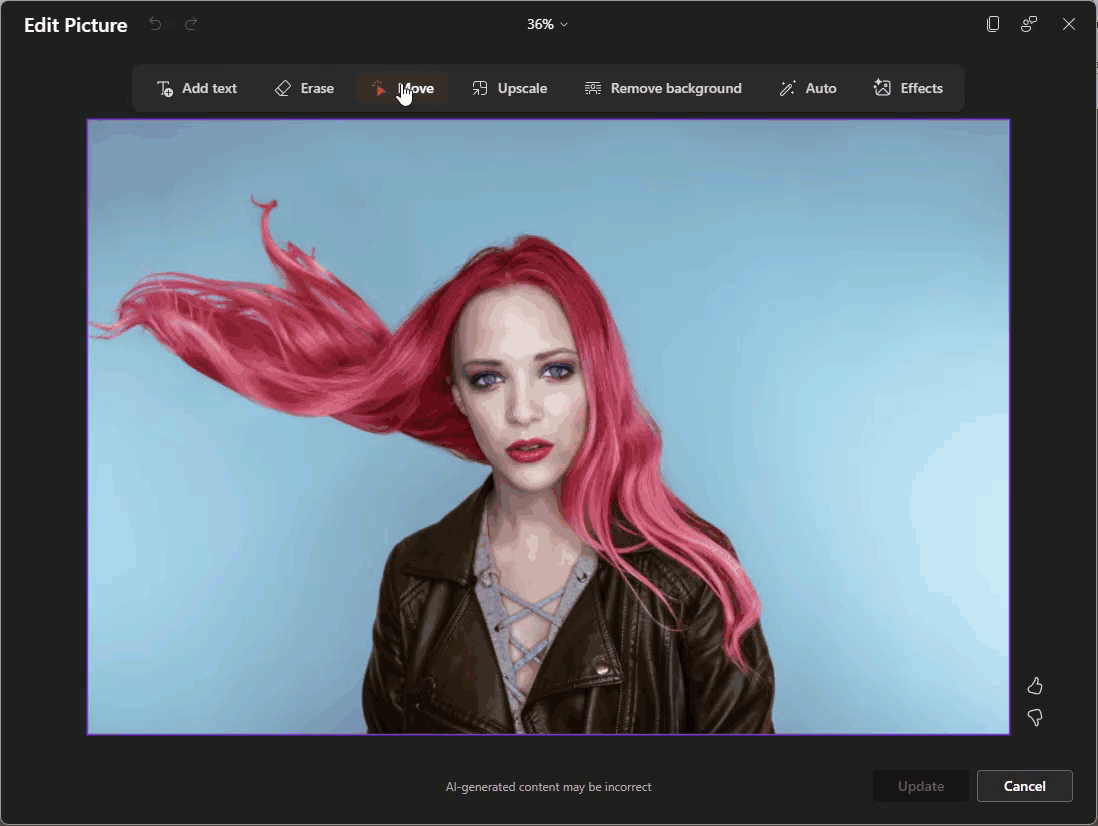Screen dimensions: 1098x826
Task: Open the 36% zoom dropdown
Action: [x=547, y=24]
